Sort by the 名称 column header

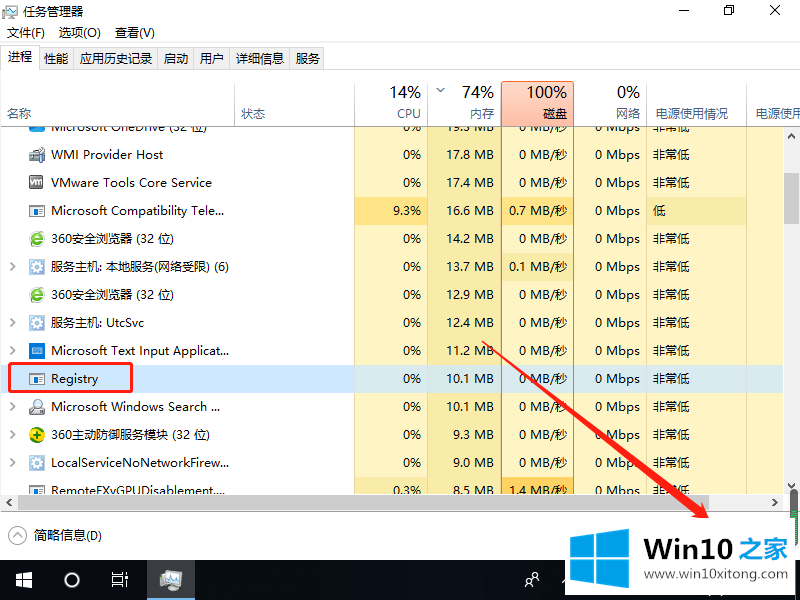pyautogui.click(x=117, y=104)
